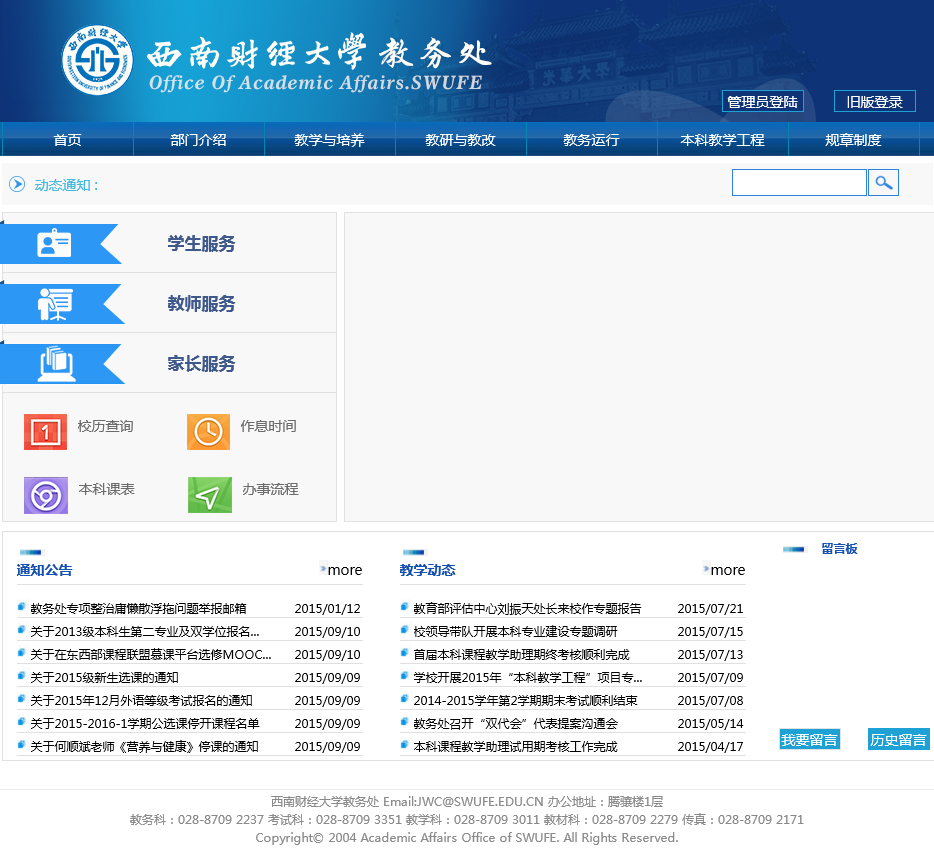Open the red calendar 校历查询 icon

[x=45, y=431]
